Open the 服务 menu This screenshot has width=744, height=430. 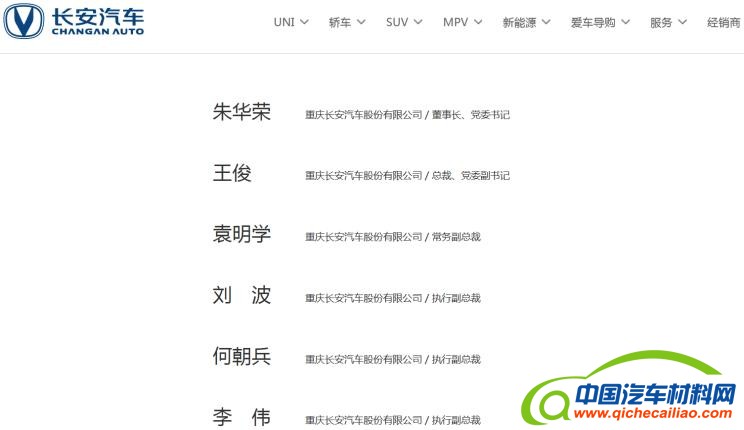click(x=661, y=22)
